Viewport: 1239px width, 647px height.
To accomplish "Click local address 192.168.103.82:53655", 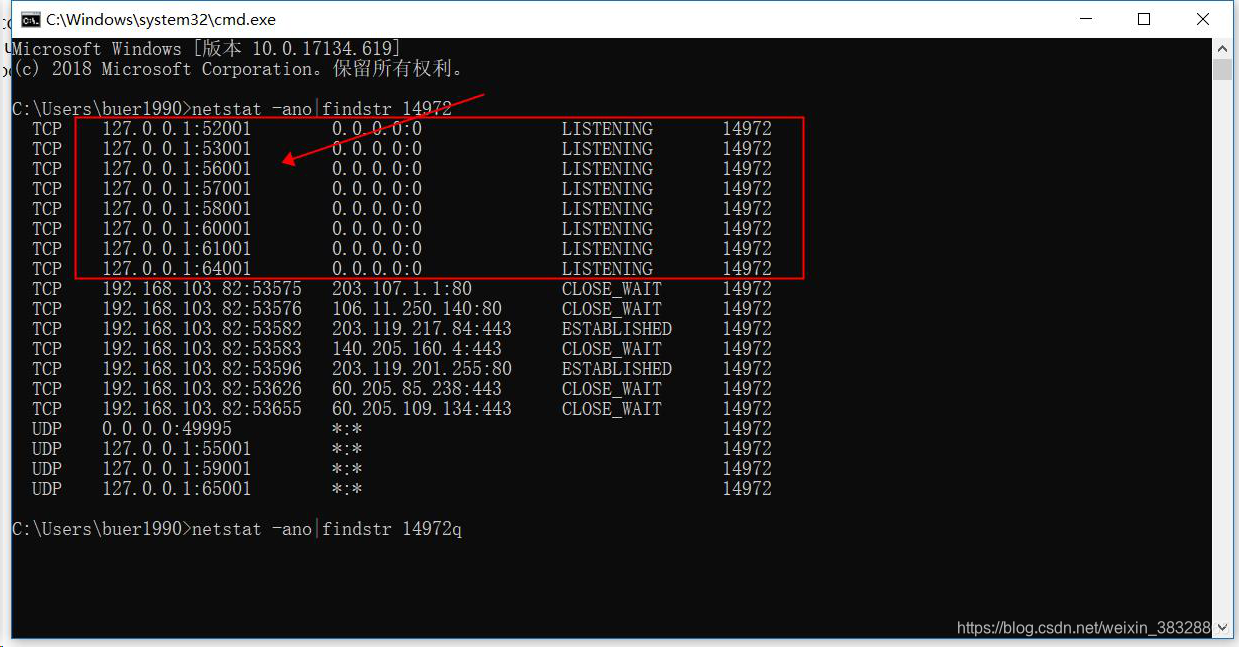I will (x=202, y=409).
